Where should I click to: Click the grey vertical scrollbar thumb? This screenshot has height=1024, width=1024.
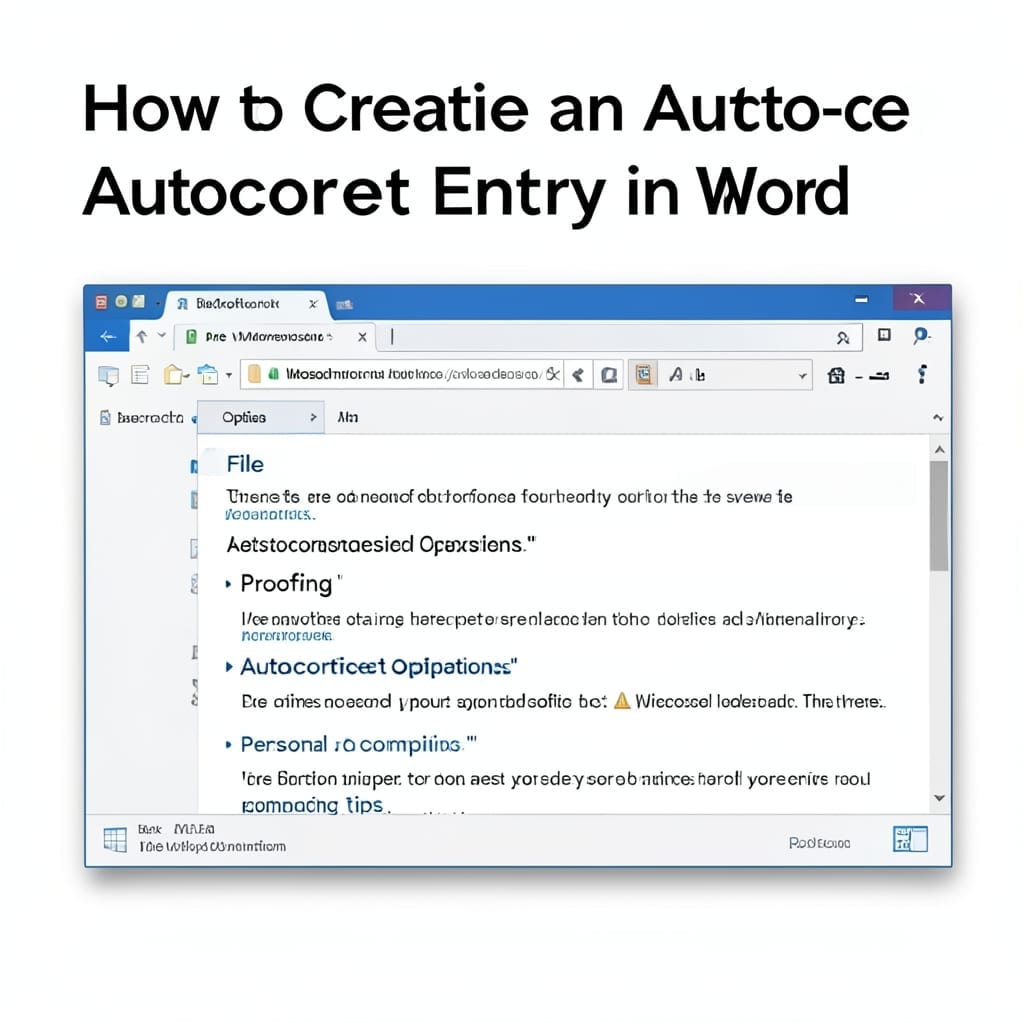(x=939, y=516)
